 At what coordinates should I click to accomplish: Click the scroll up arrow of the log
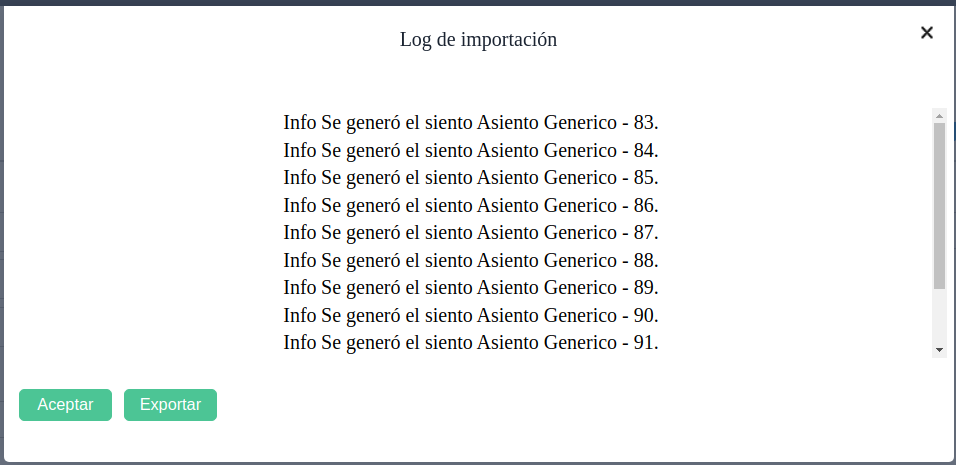[939, 115]
